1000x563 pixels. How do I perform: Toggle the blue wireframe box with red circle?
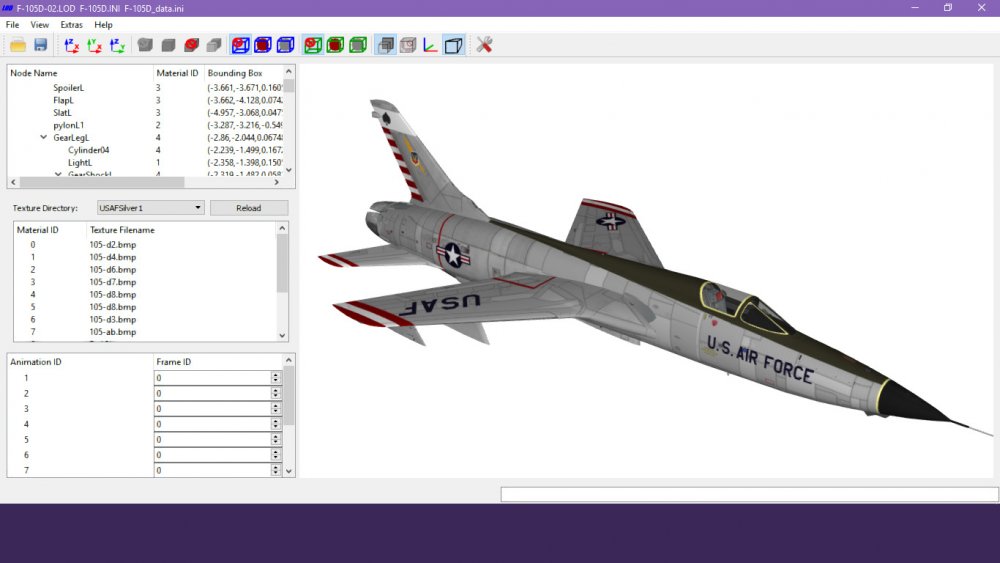coord(240,45)
